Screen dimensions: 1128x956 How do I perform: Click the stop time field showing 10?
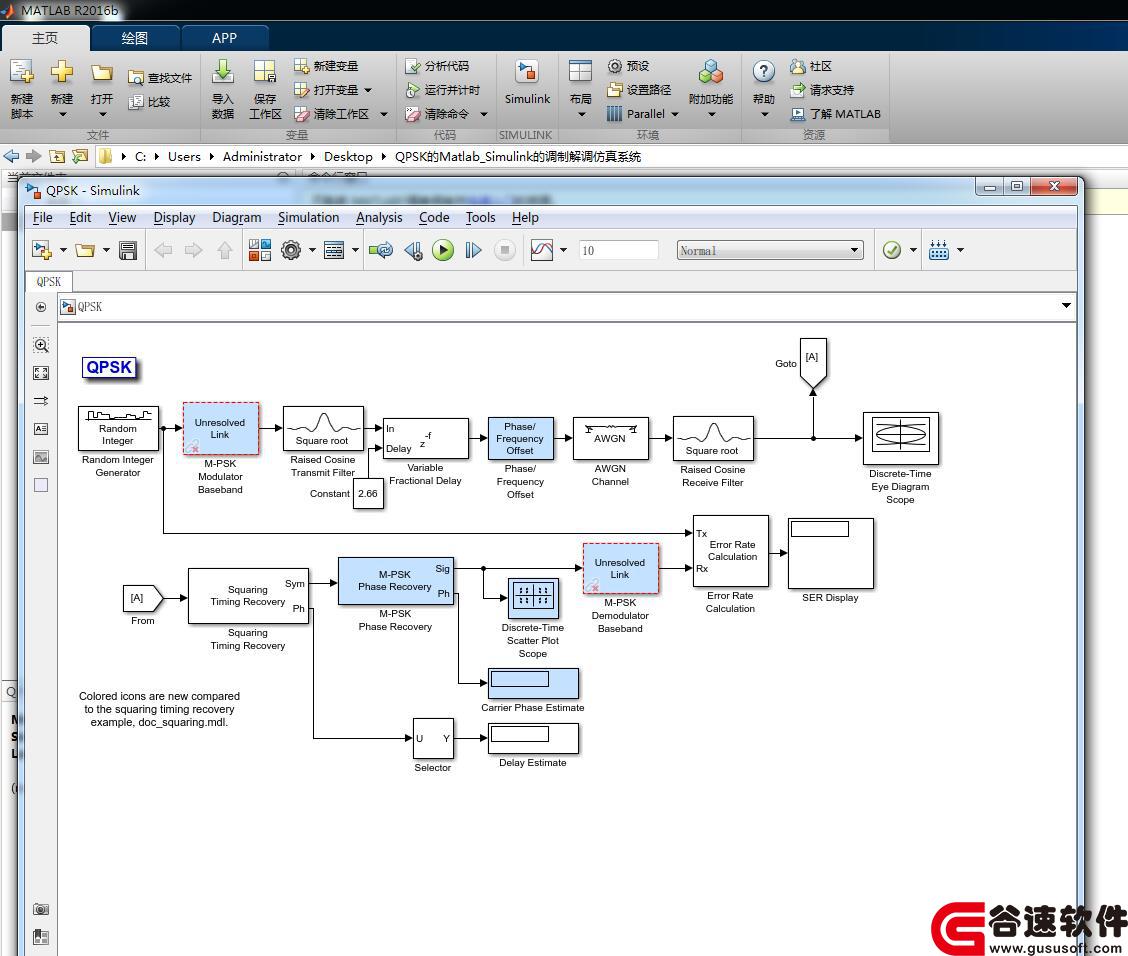point(619,250)
